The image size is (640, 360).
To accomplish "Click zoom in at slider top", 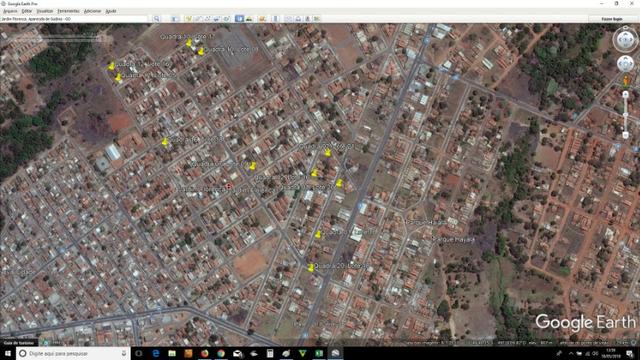I will 625,95.
